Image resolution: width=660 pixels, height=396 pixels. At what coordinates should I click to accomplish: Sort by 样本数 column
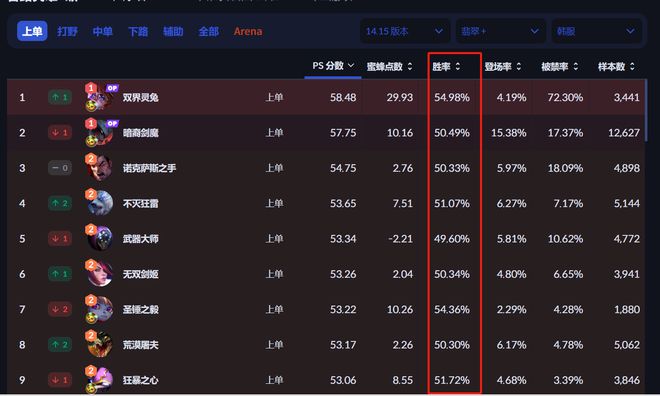click(616, 66)
